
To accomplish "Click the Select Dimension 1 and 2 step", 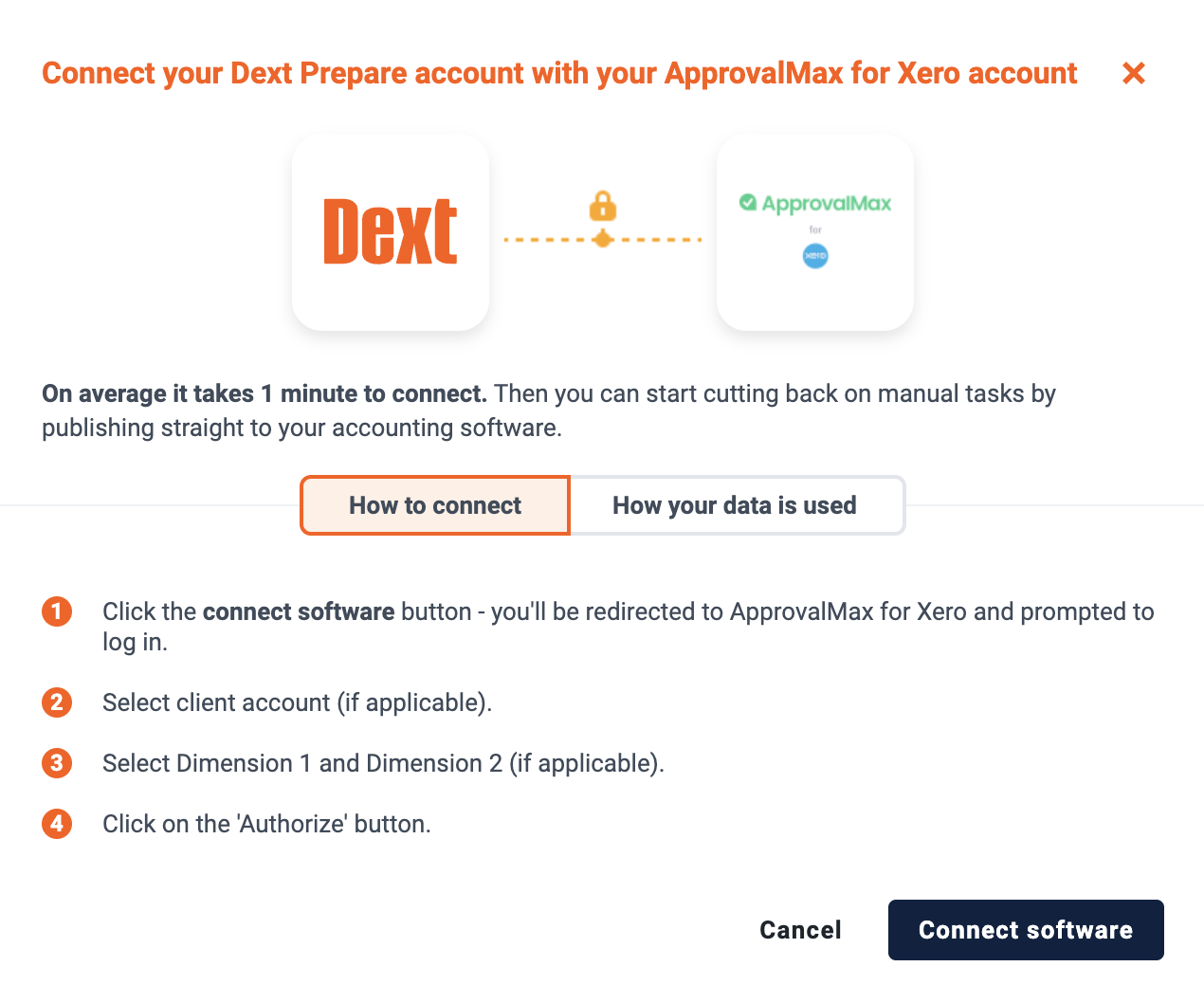I will coord(383,763).
